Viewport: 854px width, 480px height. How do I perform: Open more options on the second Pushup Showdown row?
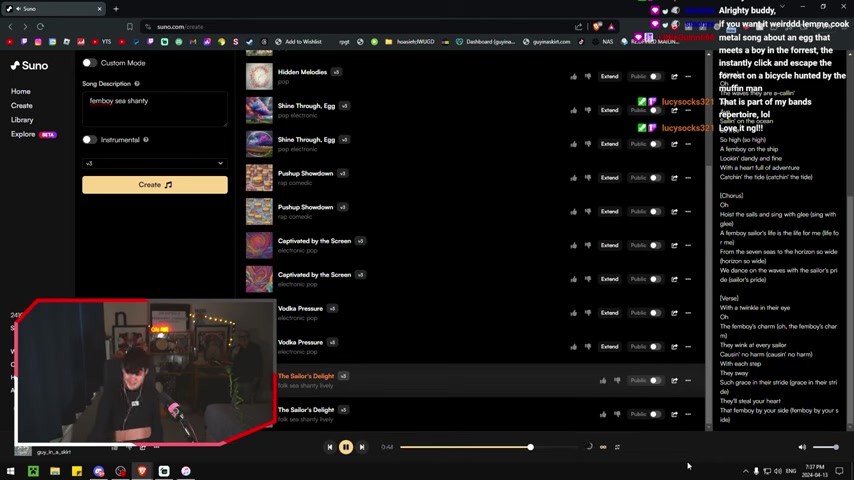[x=688, y=211]
